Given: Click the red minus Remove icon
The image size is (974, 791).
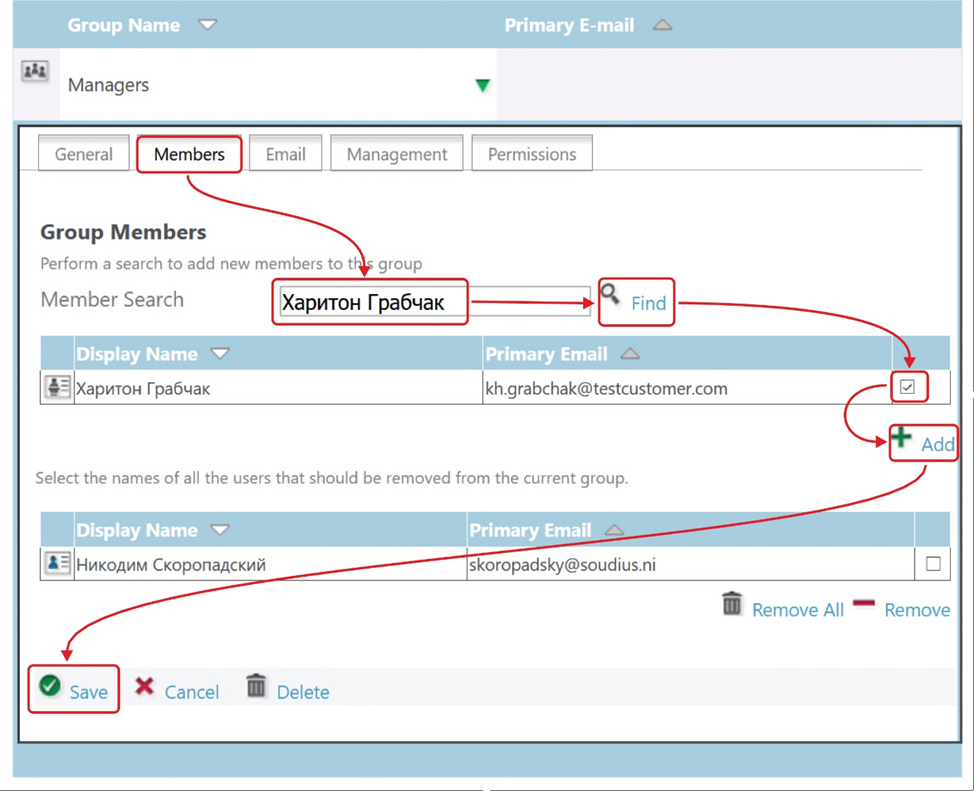Looking at the screenshot, I should [x=864, y=605].
